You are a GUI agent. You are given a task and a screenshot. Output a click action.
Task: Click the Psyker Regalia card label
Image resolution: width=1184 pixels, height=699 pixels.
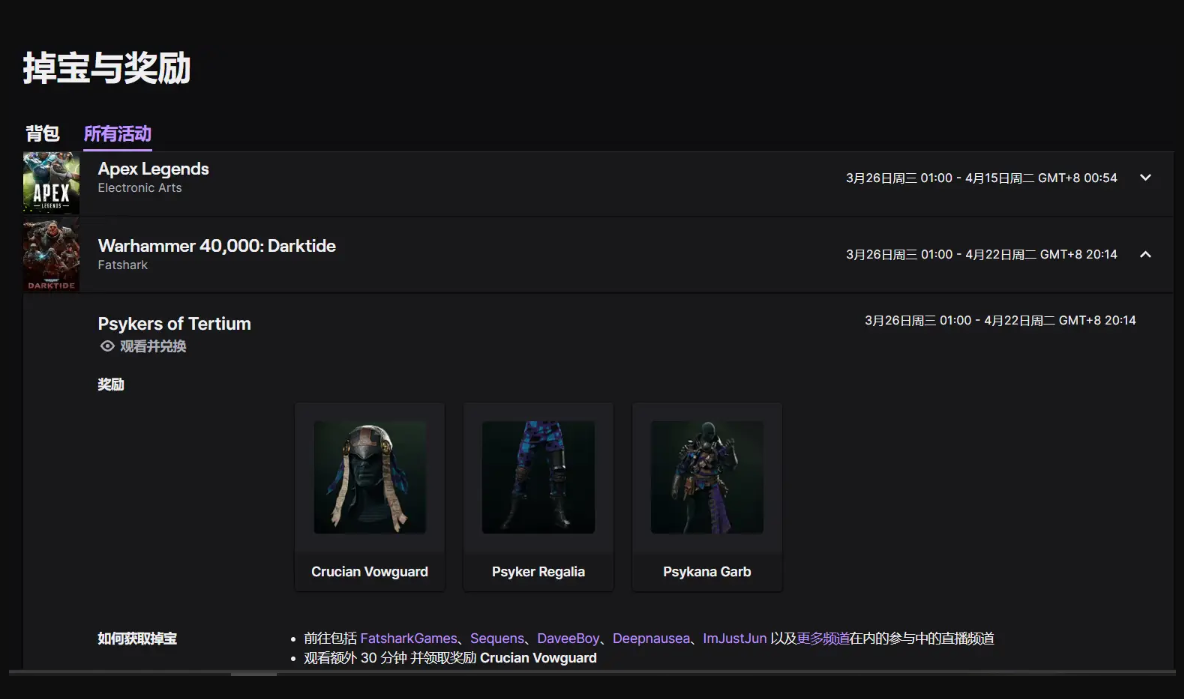[538, 571]
